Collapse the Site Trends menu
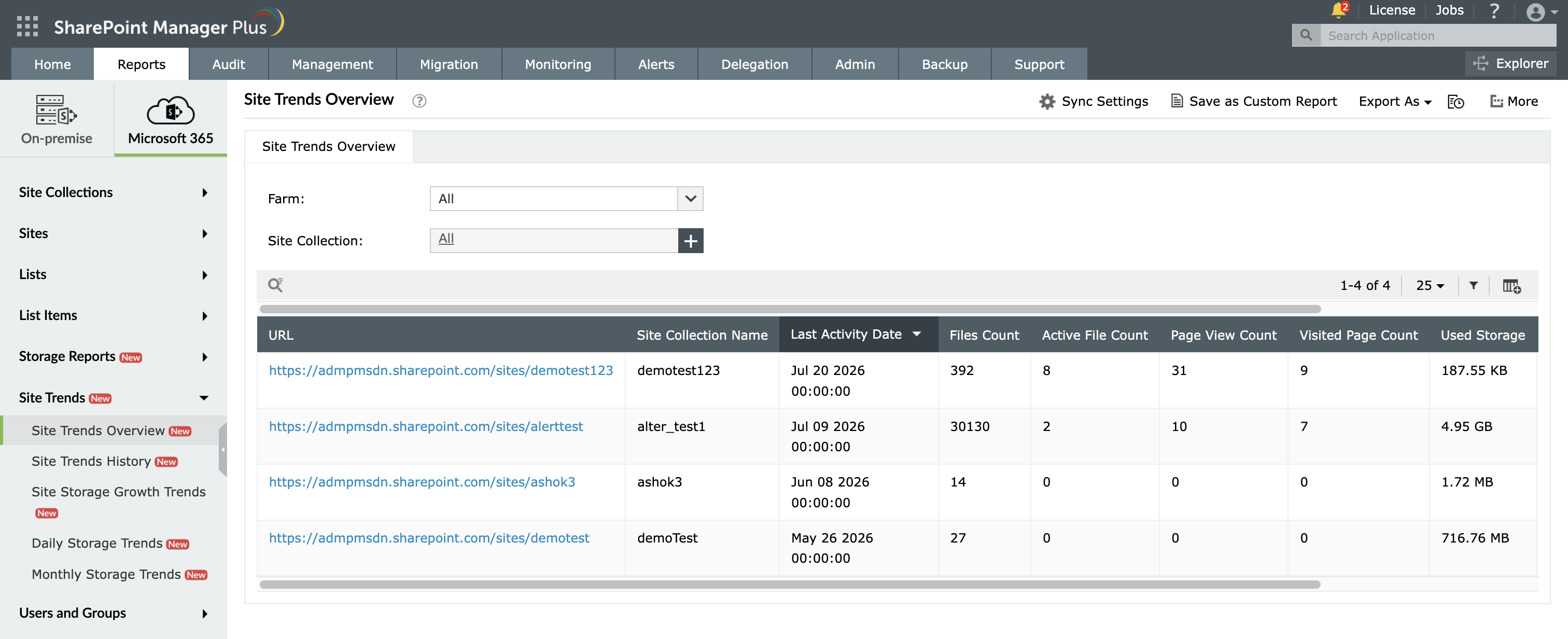The width and height of the screenshot is (1568, 639). [x=113, y=398]
